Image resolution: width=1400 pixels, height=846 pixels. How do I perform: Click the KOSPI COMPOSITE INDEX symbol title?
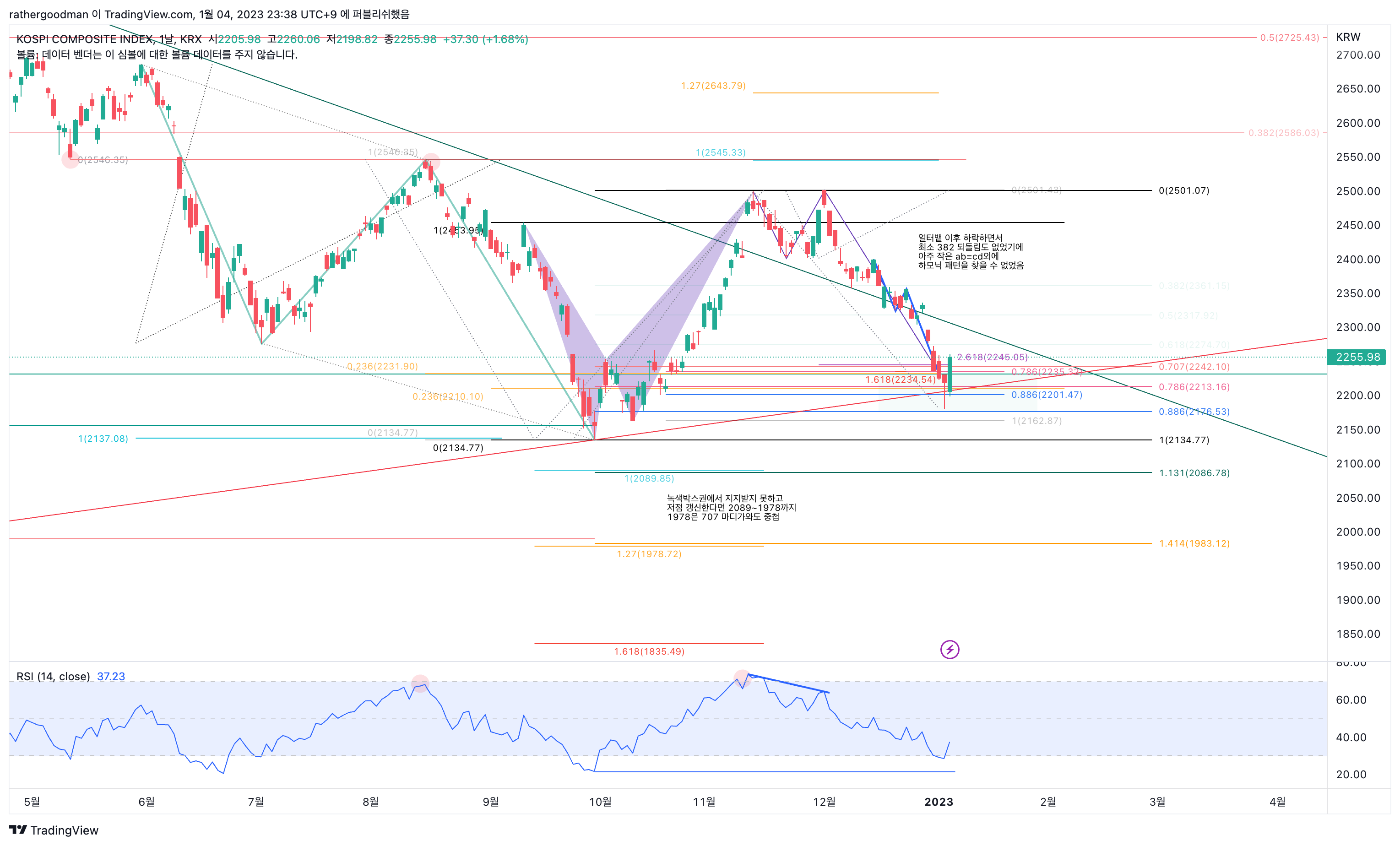click(x=85, y=38)
